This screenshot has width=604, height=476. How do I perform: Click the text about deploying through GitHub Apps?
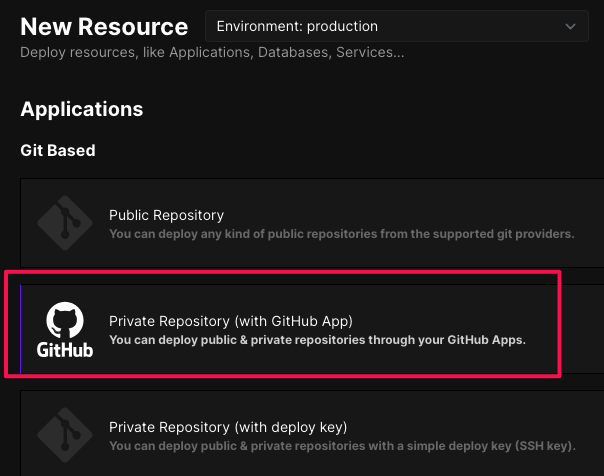point(317,340)
